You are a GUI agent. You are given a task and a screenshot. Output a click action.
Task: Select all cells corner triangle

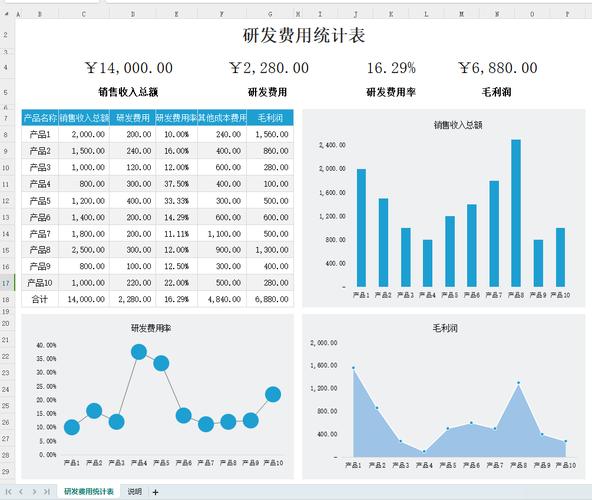(6, 14)
